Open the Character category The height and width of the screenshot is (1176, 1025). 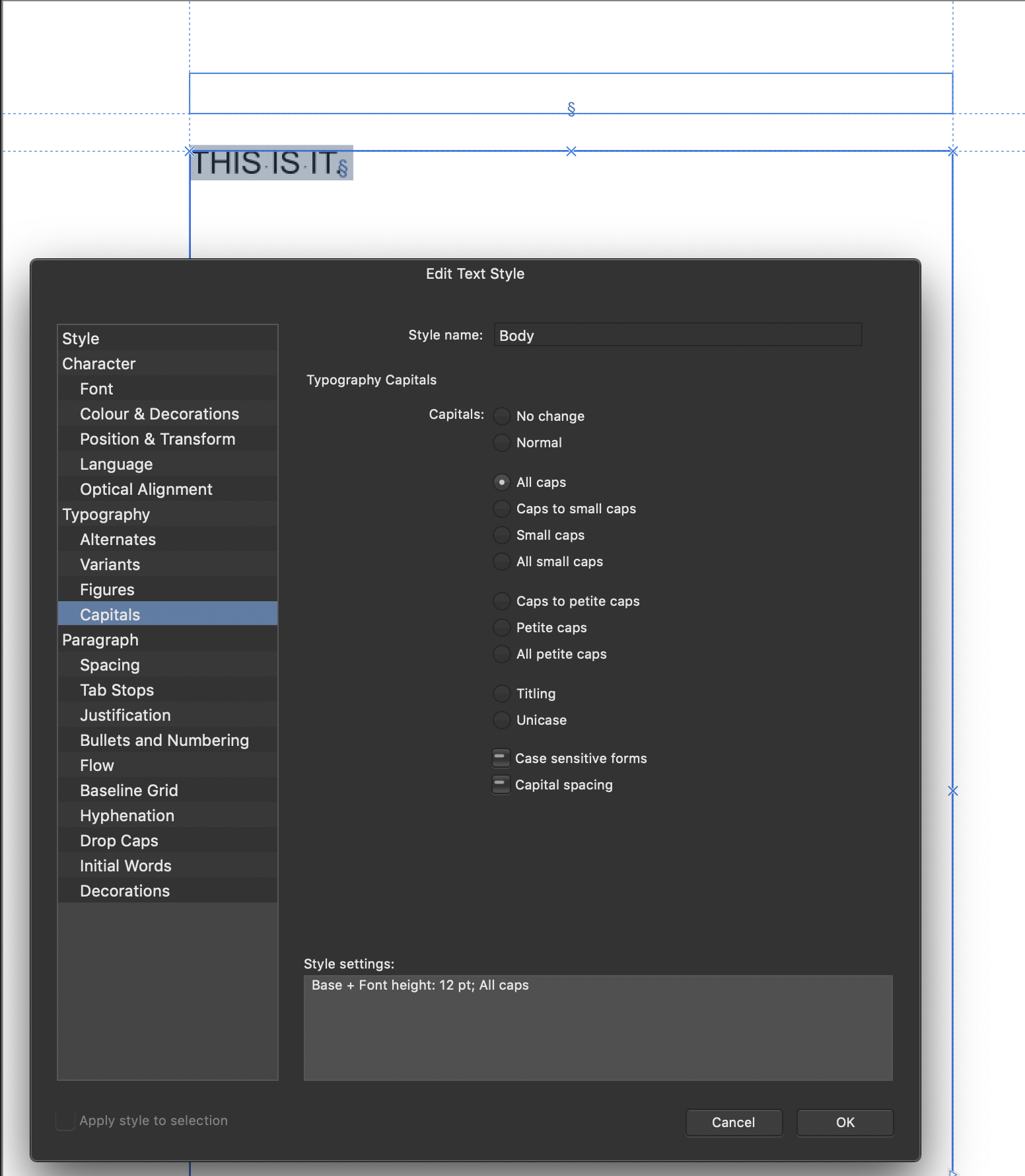point(168,363)
